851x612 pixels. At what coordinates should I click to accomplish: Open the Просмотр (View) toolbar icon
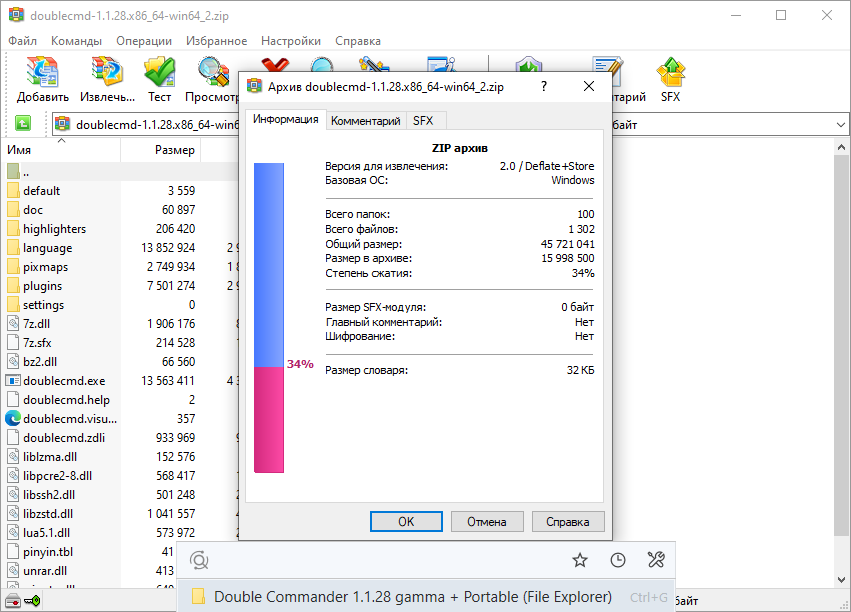click(213, 72)
